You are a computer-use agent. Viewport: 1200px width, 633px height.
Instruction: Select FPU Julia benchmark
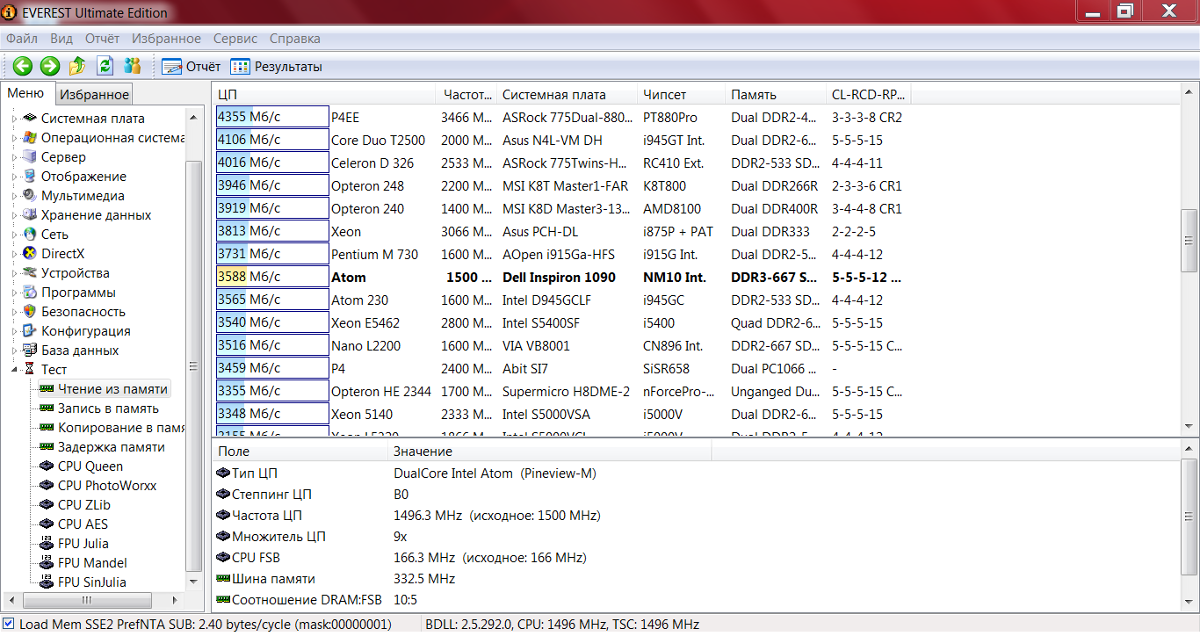[83, 544]
